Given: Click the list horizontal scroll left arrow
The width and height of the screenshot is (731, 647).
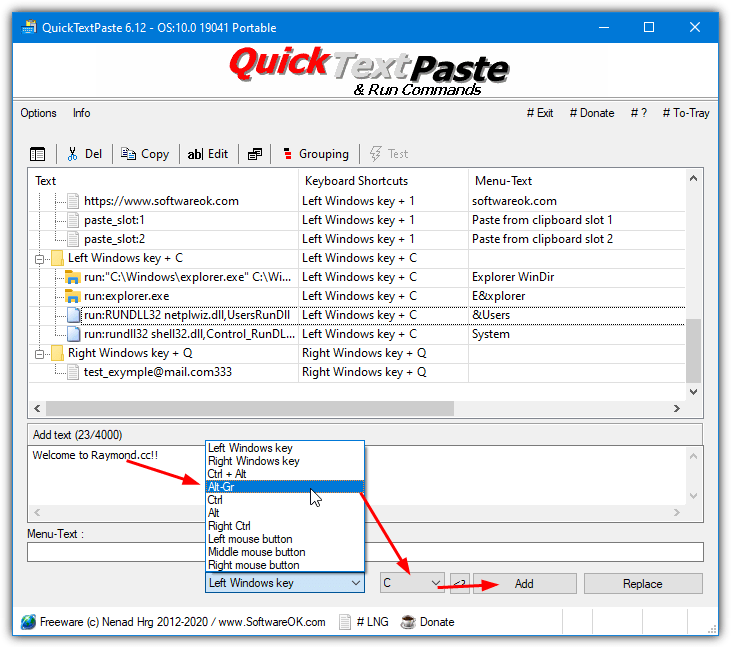Looking at the screenshot, I should (37, 408).
